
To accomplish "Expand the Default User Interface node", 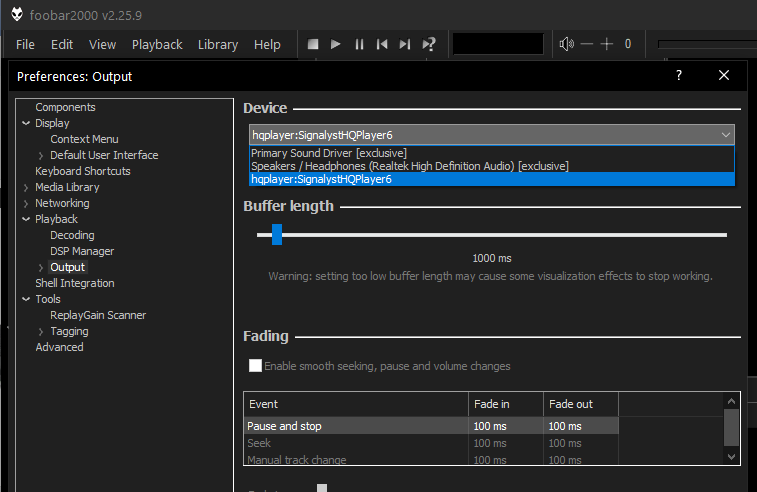I will [x=41, y=155].
